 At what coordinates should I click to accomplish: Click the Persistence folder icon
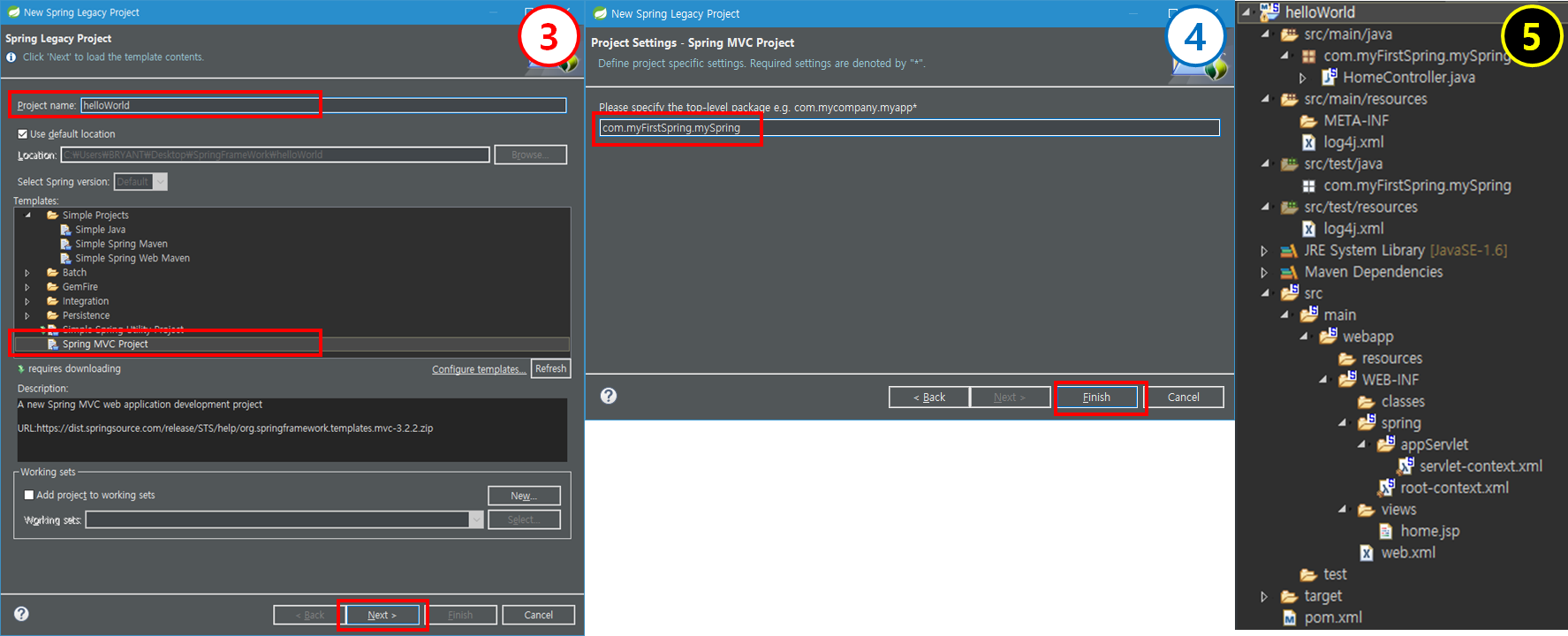click(53, 315)
